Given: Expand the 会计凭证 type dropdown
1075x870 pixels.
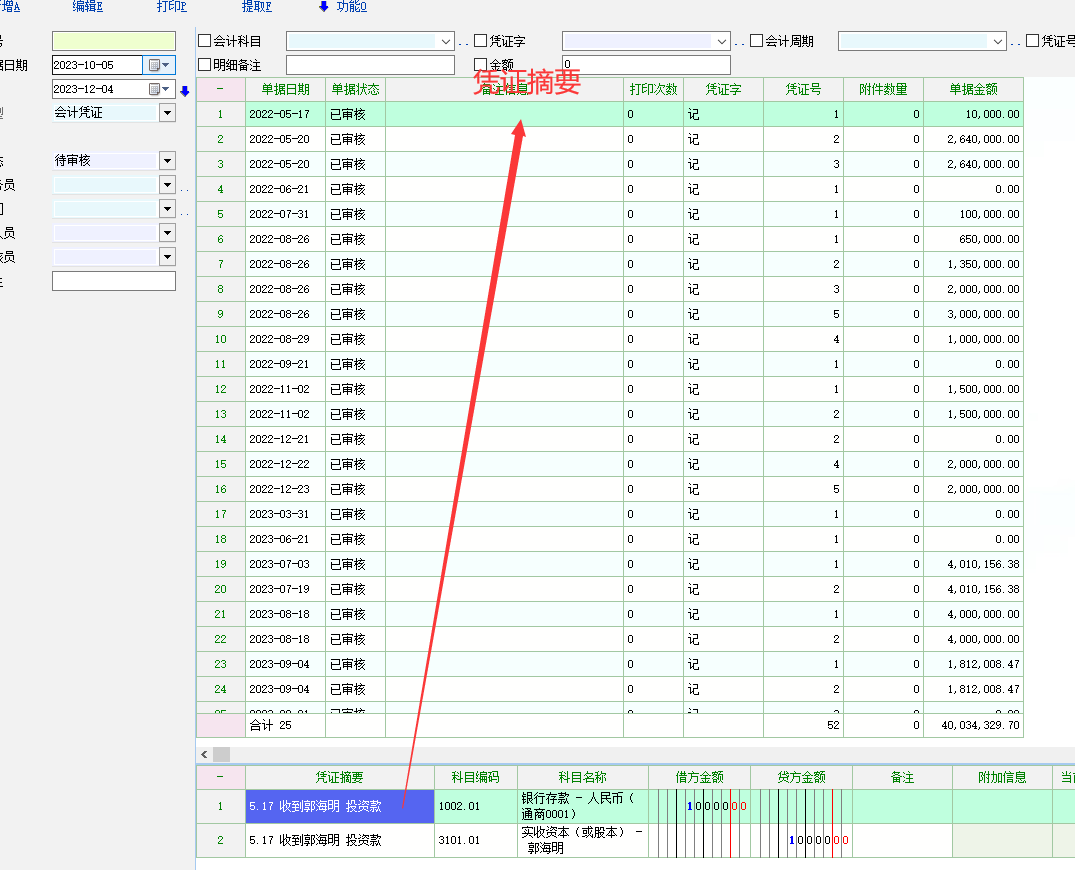Looking at the screenshot, I should tap(167, 113).
